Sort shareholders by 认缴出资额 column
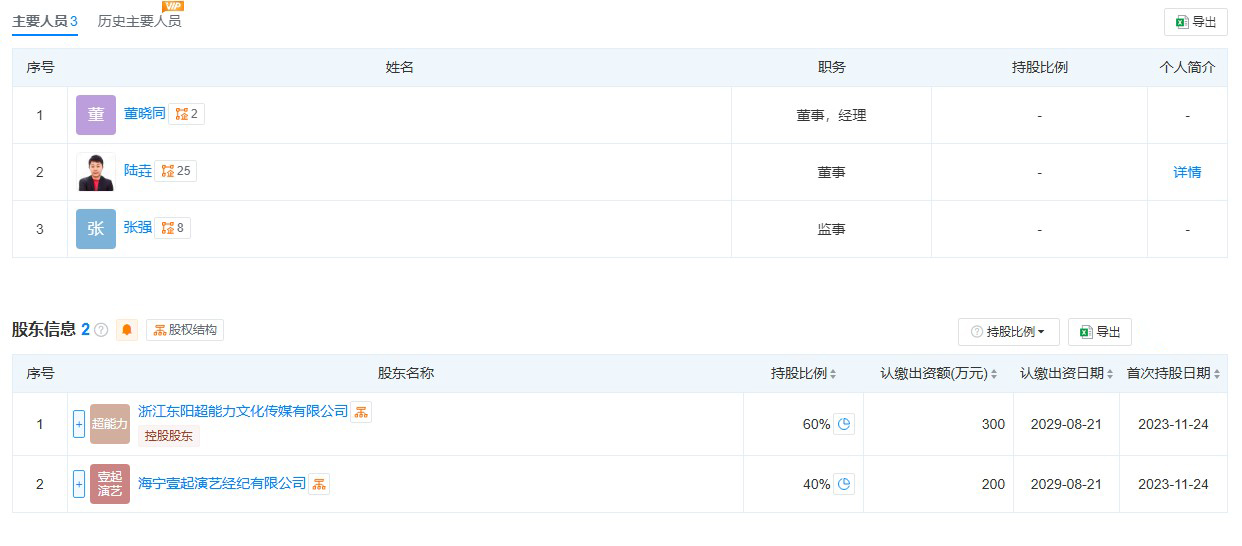Viewport: 1242px width, 546px height. coord(938,374)
